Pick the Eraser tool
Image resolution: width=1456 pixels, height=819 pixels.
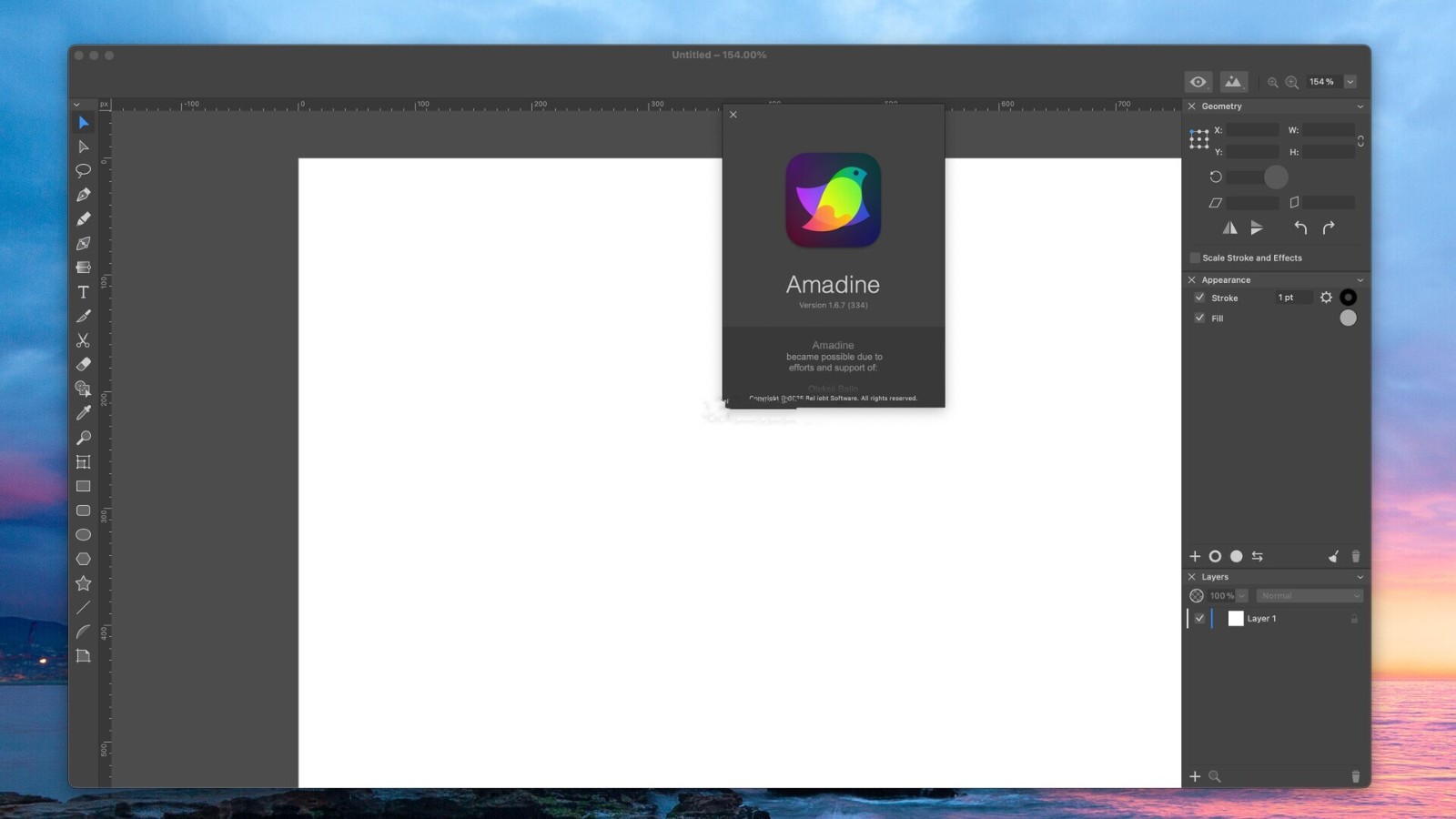pos(83,364)
